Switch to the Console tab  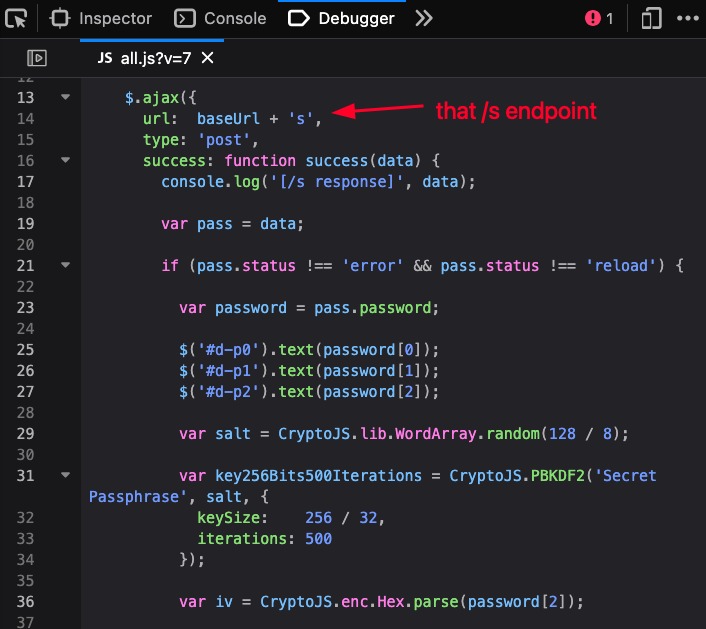click(x=221, y=18)
